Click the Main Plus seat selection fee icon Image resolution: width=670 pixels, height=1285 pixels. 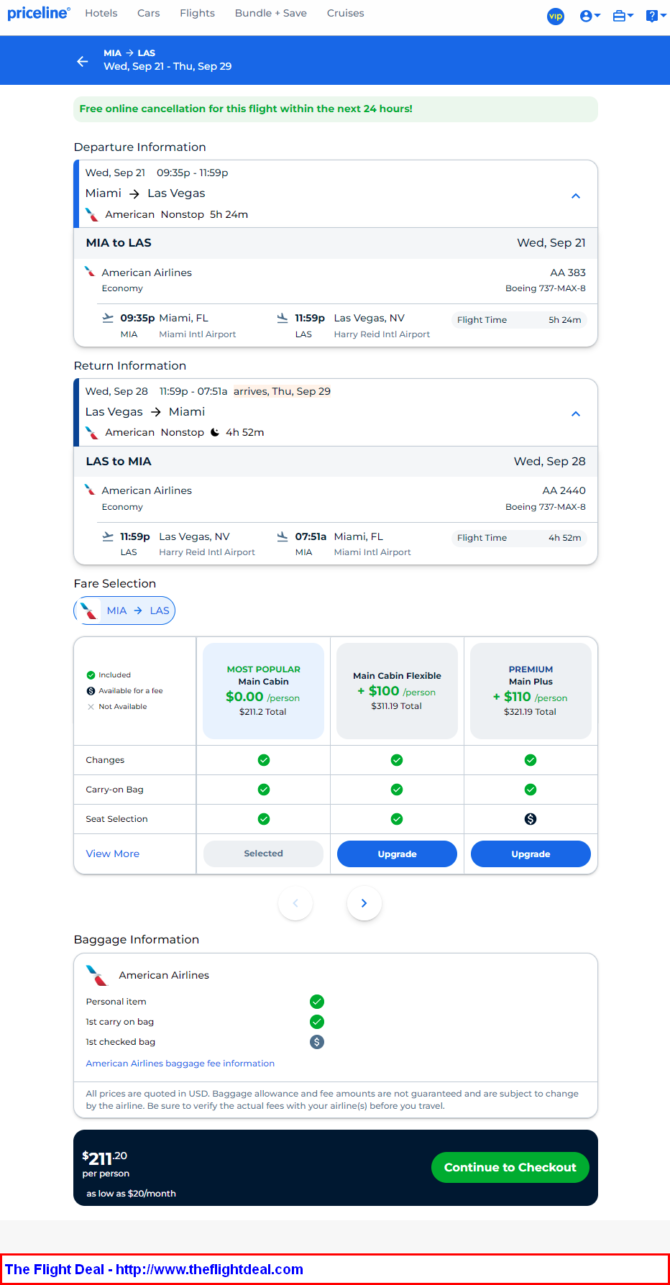coord(530,819)
